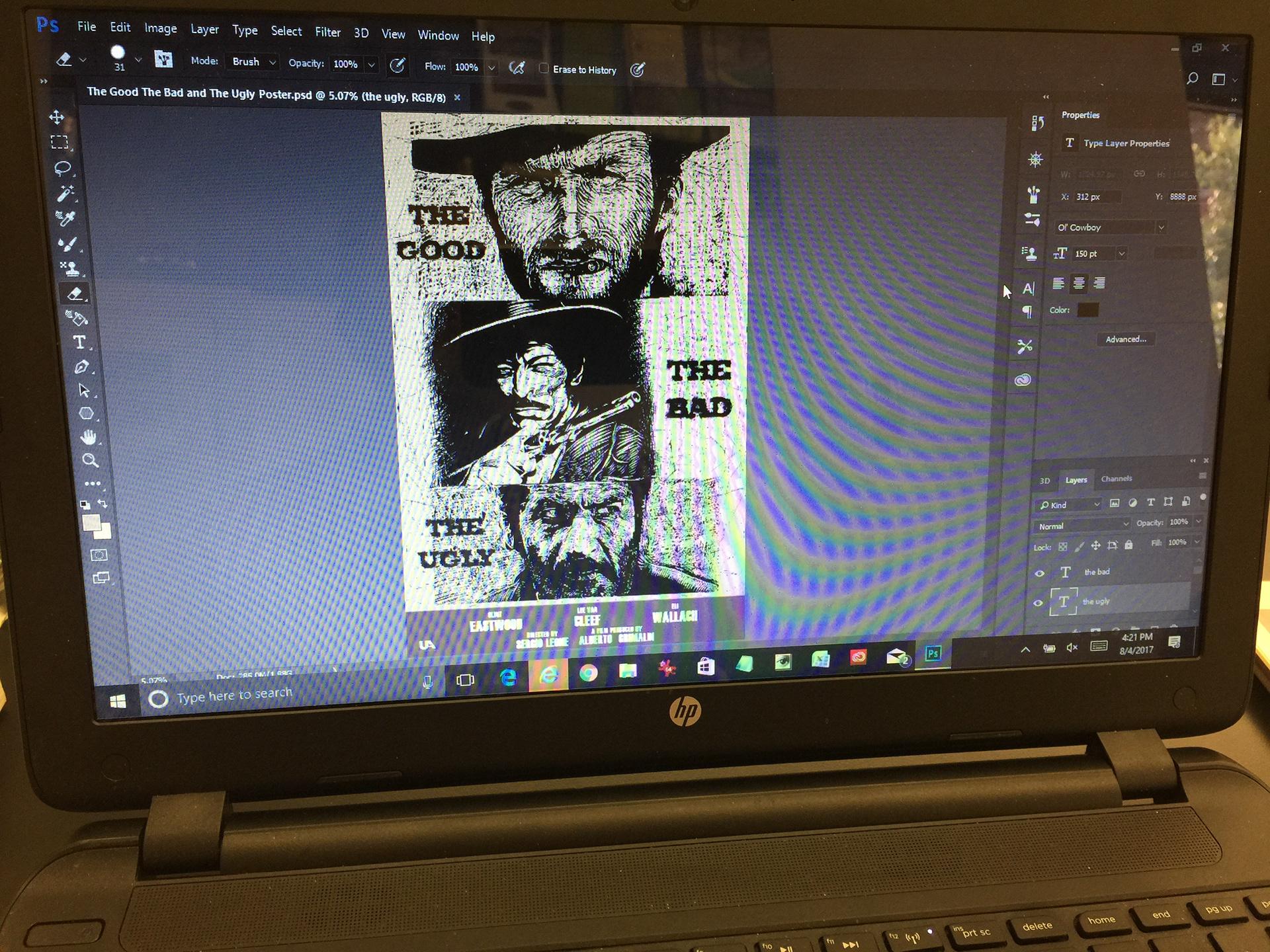Open Edit Toolbar three-dots icon

click(x=93, y=483)
